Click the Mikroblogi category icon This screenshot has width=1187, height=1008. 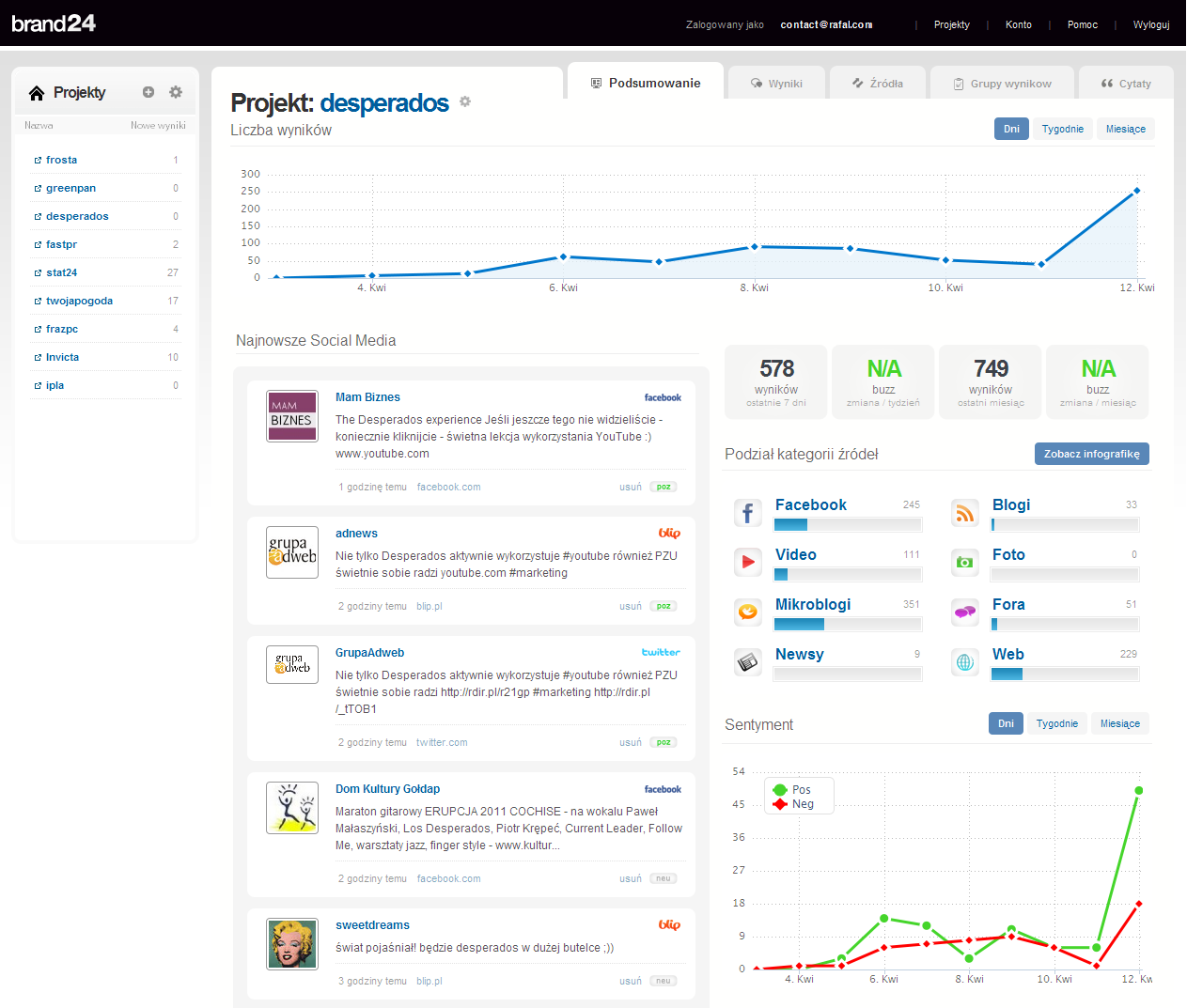748,613
